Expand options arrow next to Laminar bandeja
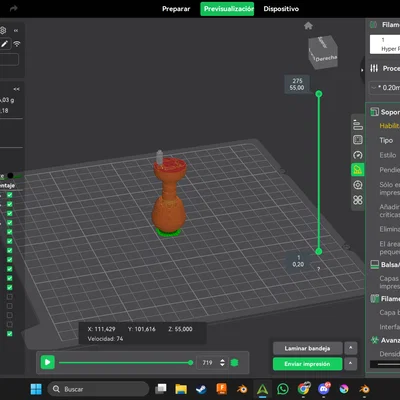The height and width of the screenshot is (400, 400). (351, 348)
